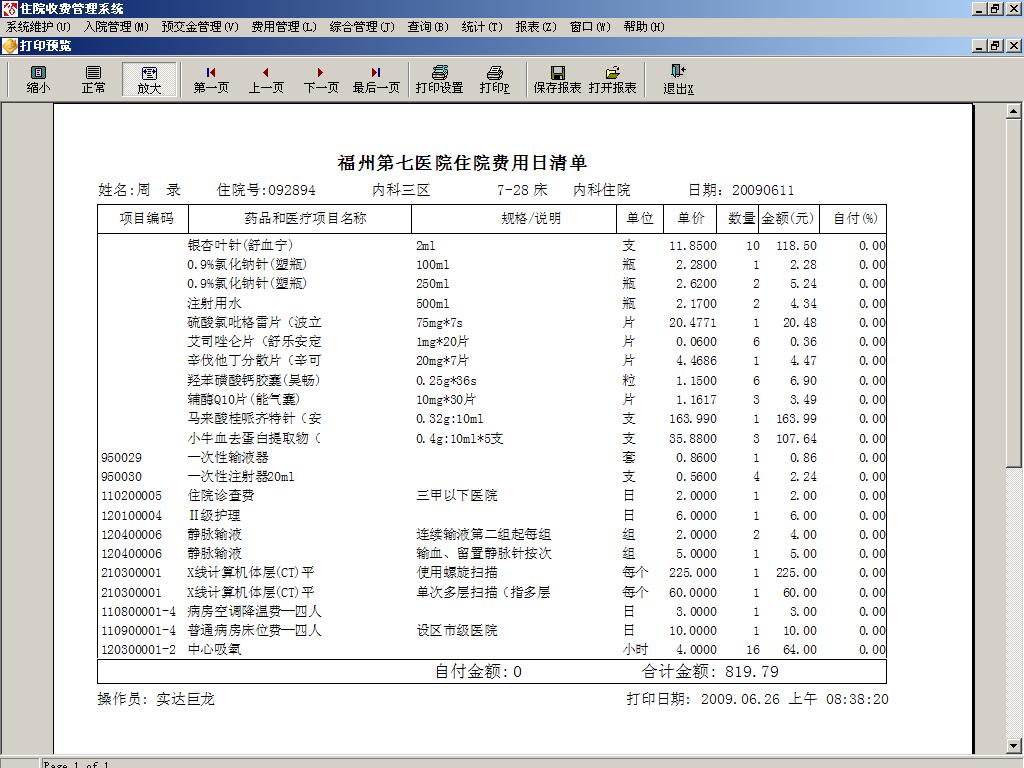Open the 费用管理(L) menu
Image resolution: width=1024 pixels, height=768 pixels.
click(284, 27)
